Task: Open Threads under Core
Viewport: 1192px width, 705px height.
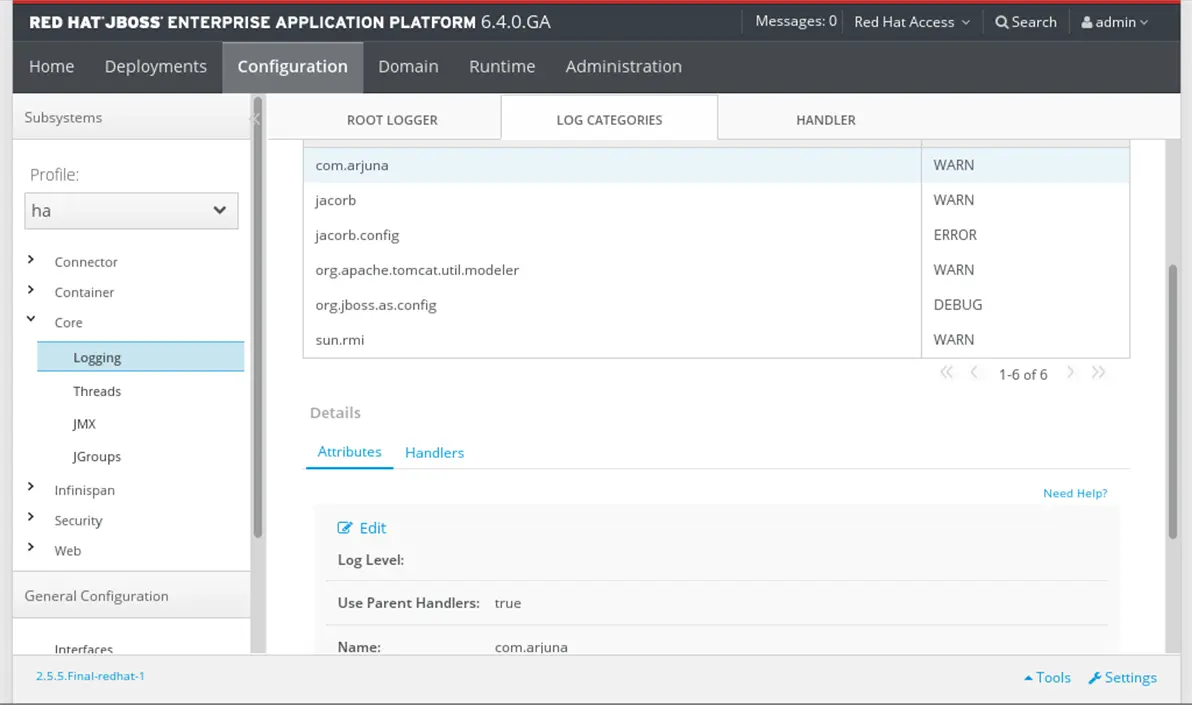Action: (x=97, y=391)
